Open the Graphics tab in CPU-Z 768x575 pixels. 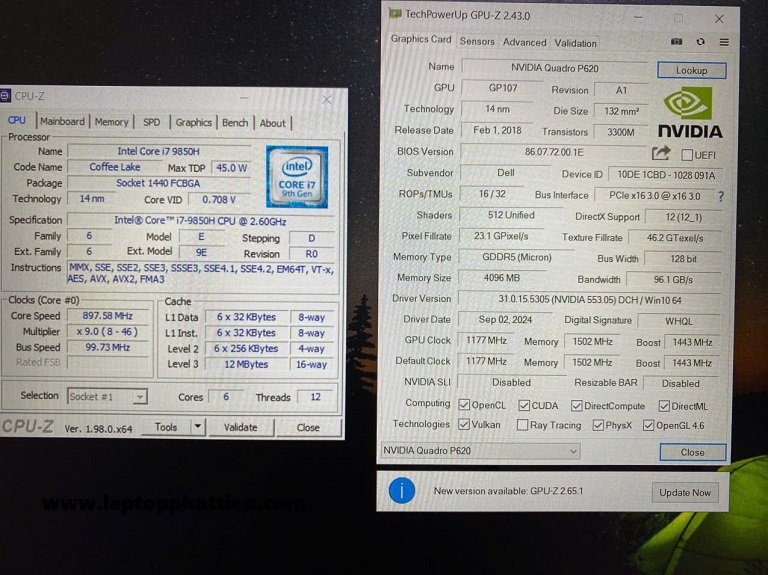pyautogui.click(x=193, y=122)
